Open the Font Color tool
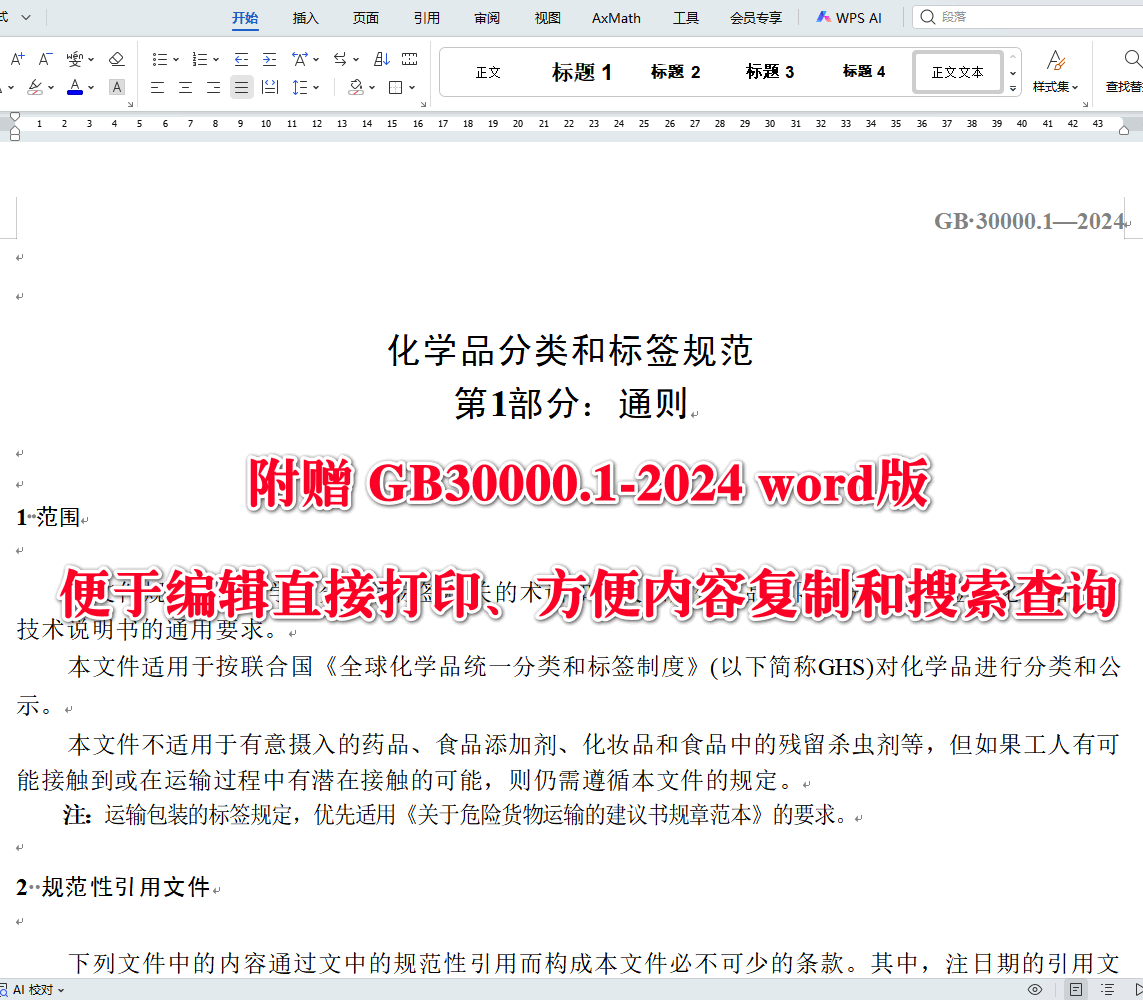Image resolution: width=1143 pixels, height=1000 pixels. point(74,87)
